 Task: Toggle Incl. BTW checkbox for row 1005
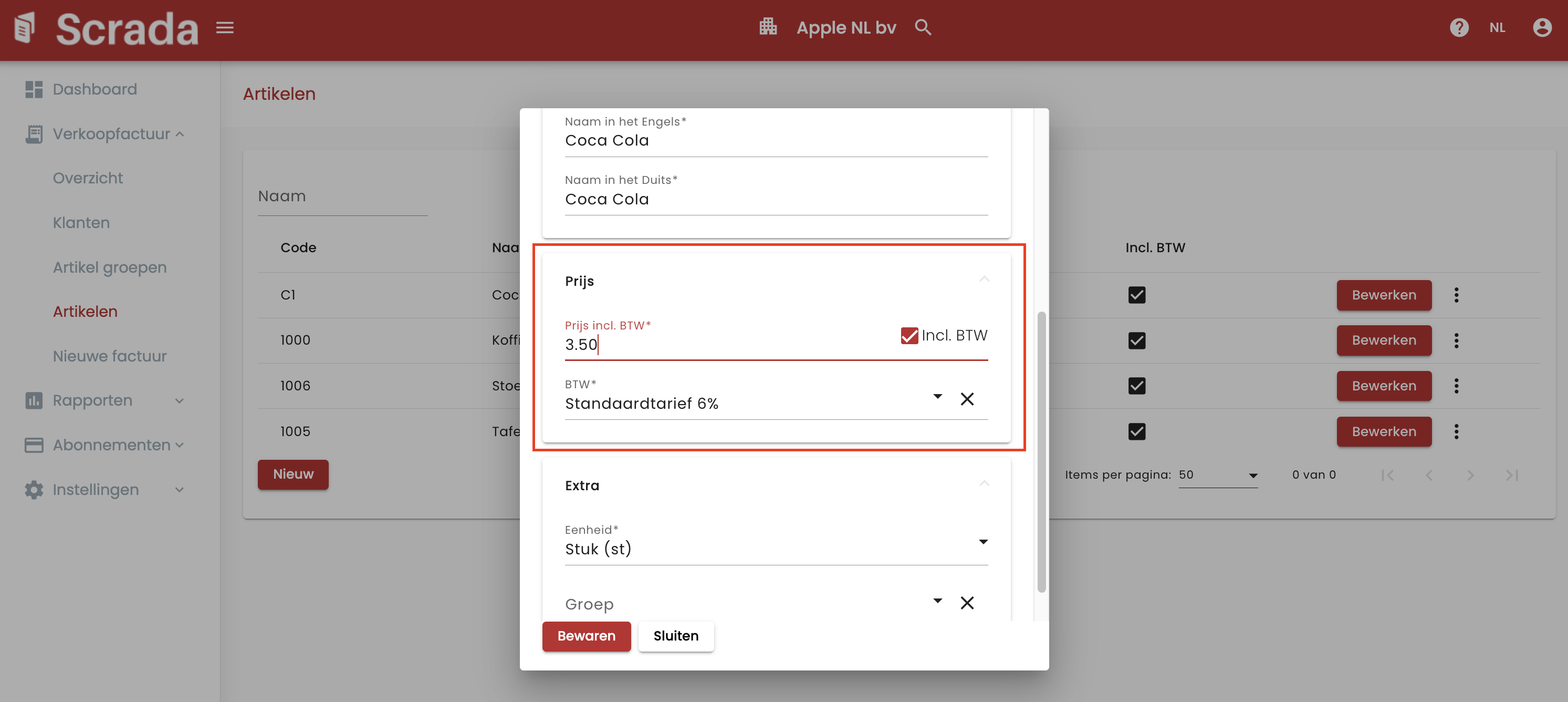(1136, 432)
